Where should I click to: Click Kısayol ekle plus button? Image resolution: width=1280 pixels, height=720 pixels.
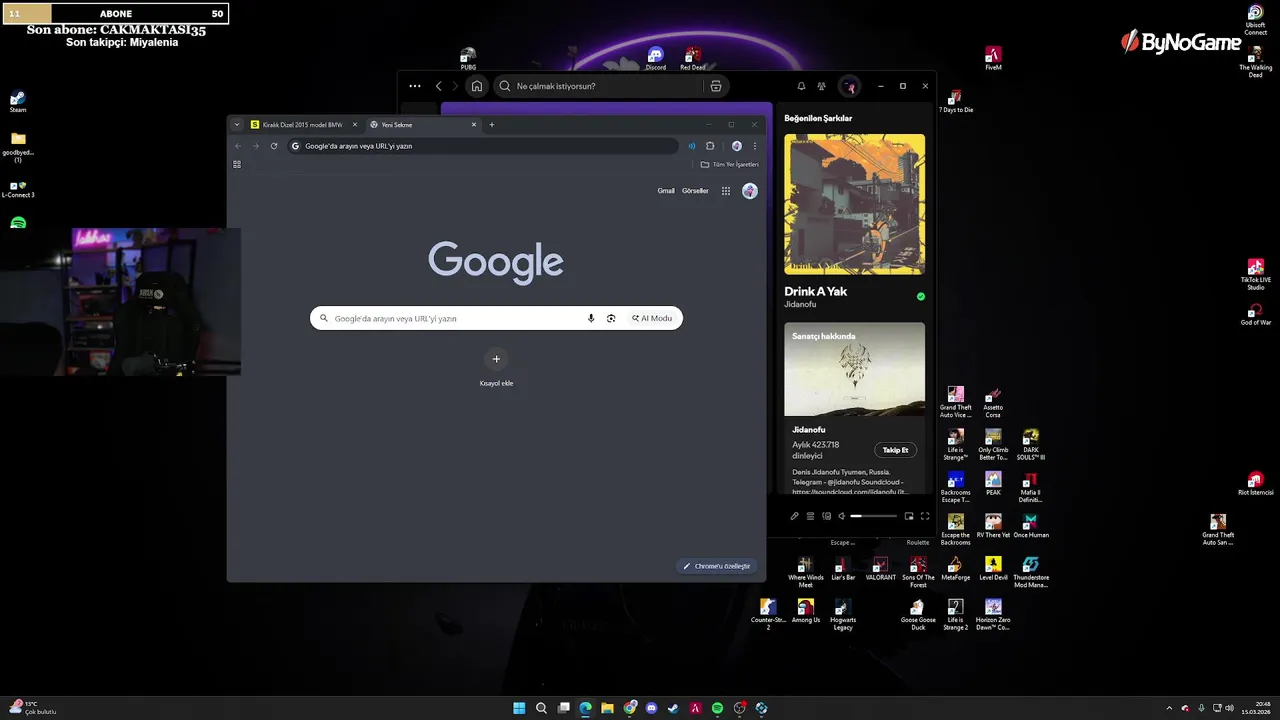496,359
